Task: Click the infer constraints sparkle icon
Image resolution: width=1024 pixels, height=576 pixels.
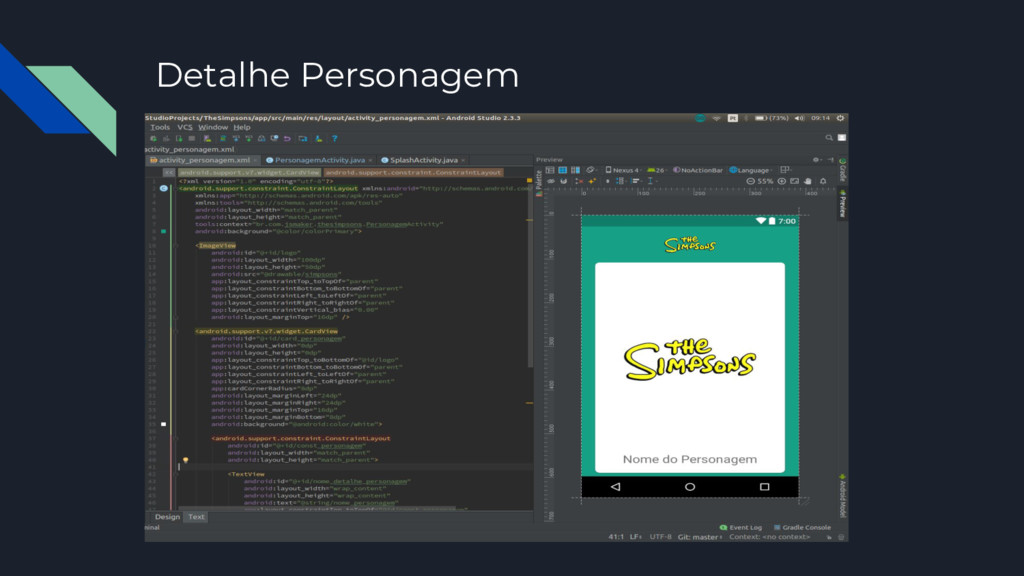Action: (592, 181)
